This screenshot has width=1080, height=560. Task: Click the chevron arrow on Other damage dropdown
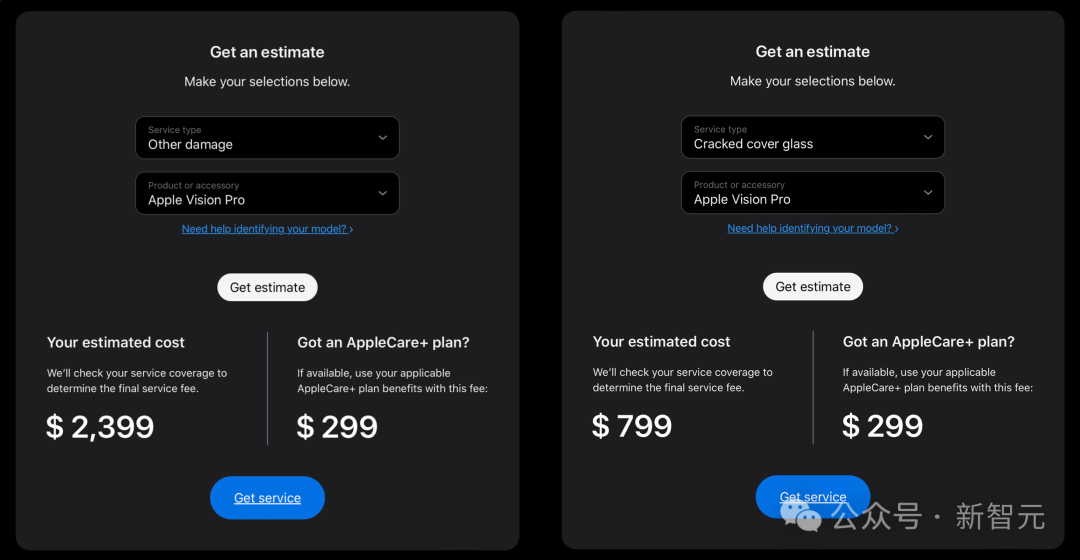pyautogui.click(x=382, y=138)
